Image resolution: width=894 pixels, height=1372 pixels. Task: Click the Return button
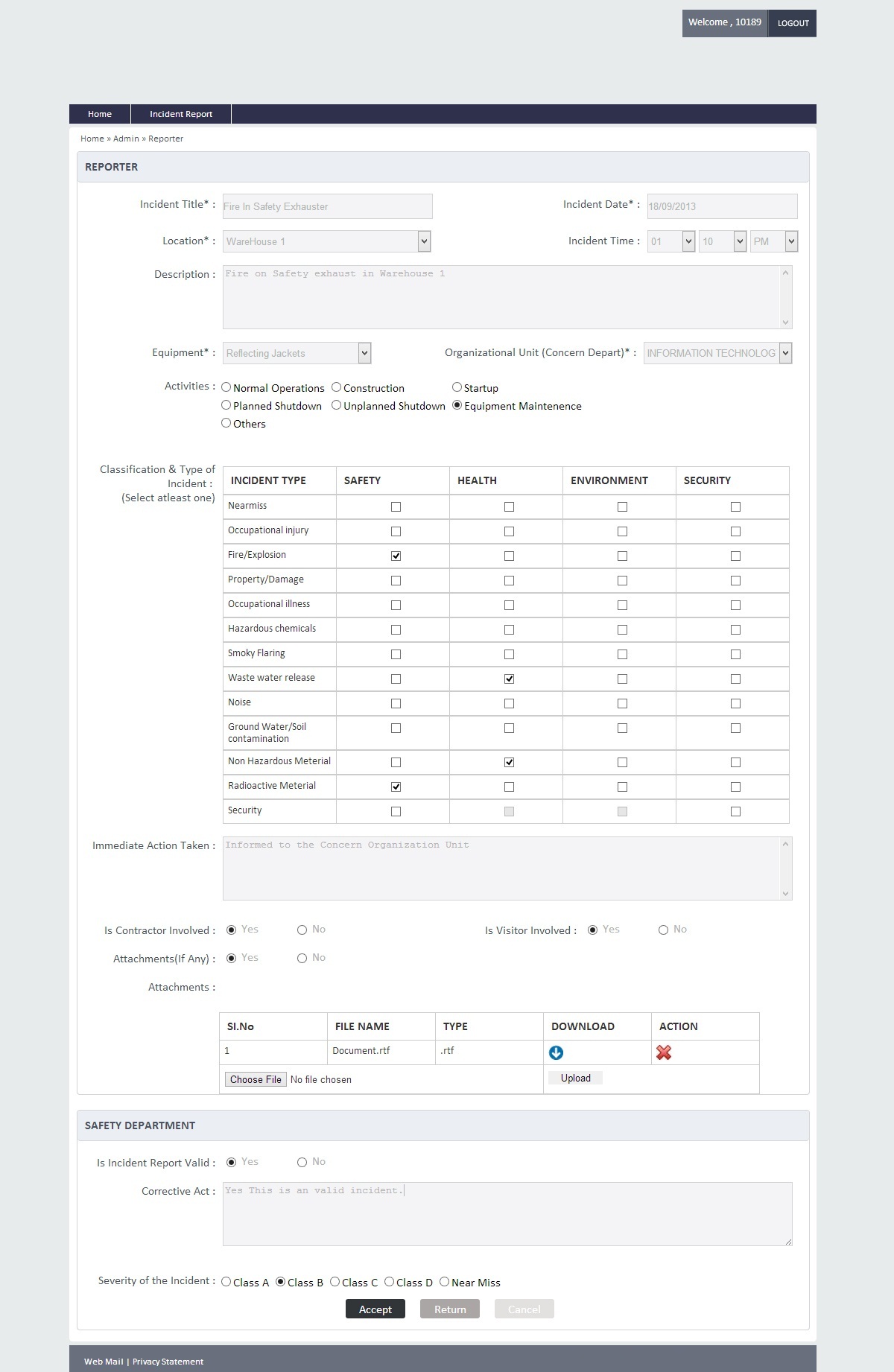(x=450, y=1309)
